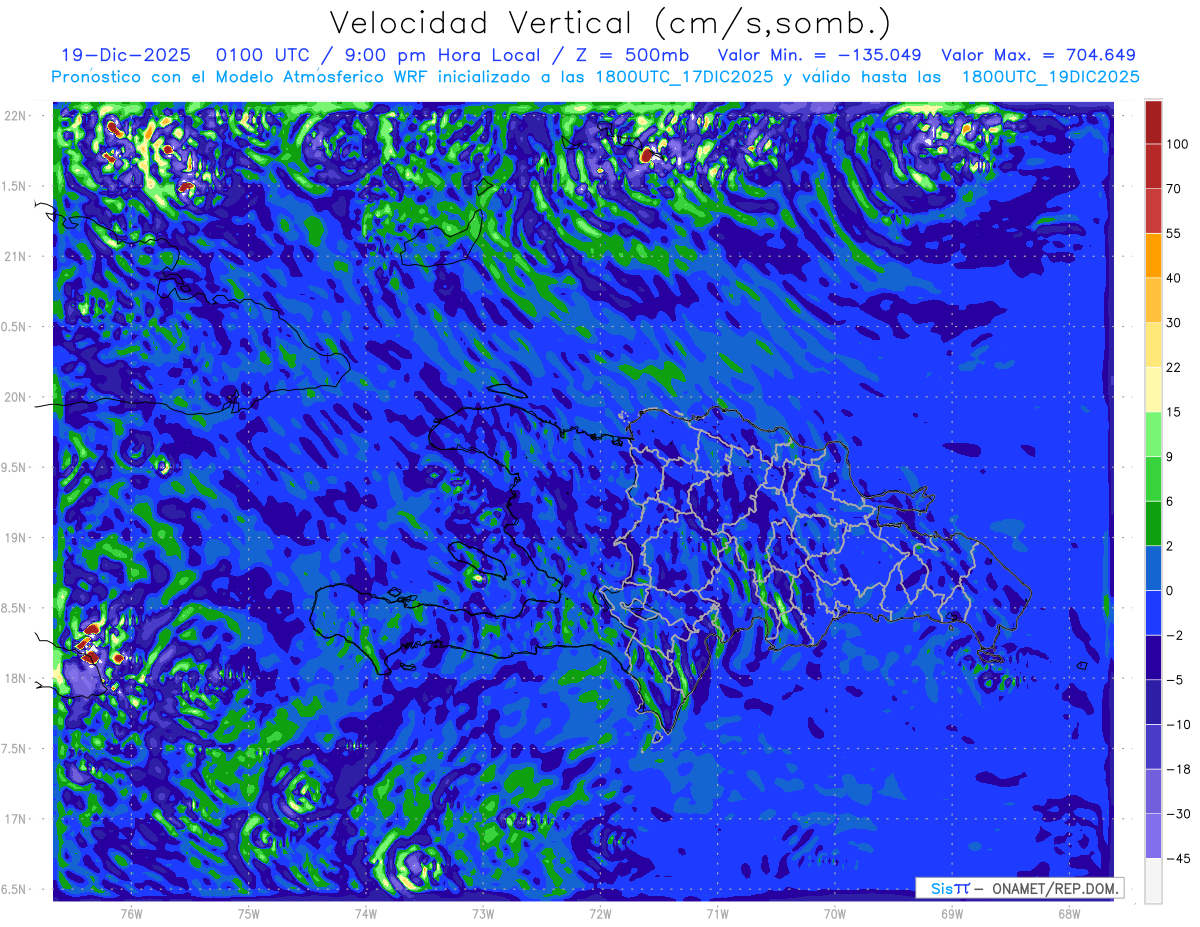This screenshot has height=927, width=1200.
Task: Pick the white swatch below -45
Action: pos(1153,881)
